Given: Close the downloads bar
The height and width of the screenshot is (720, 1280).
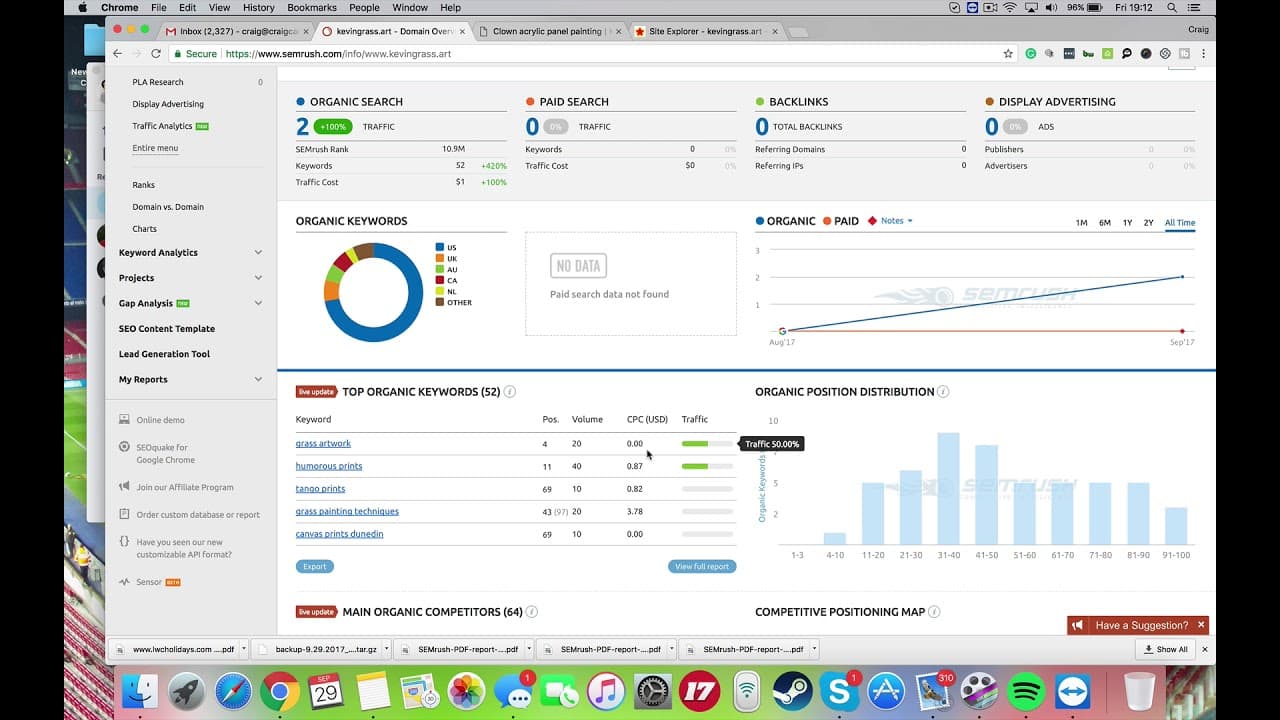Looking at the screenshot, I should (1204, 649).
